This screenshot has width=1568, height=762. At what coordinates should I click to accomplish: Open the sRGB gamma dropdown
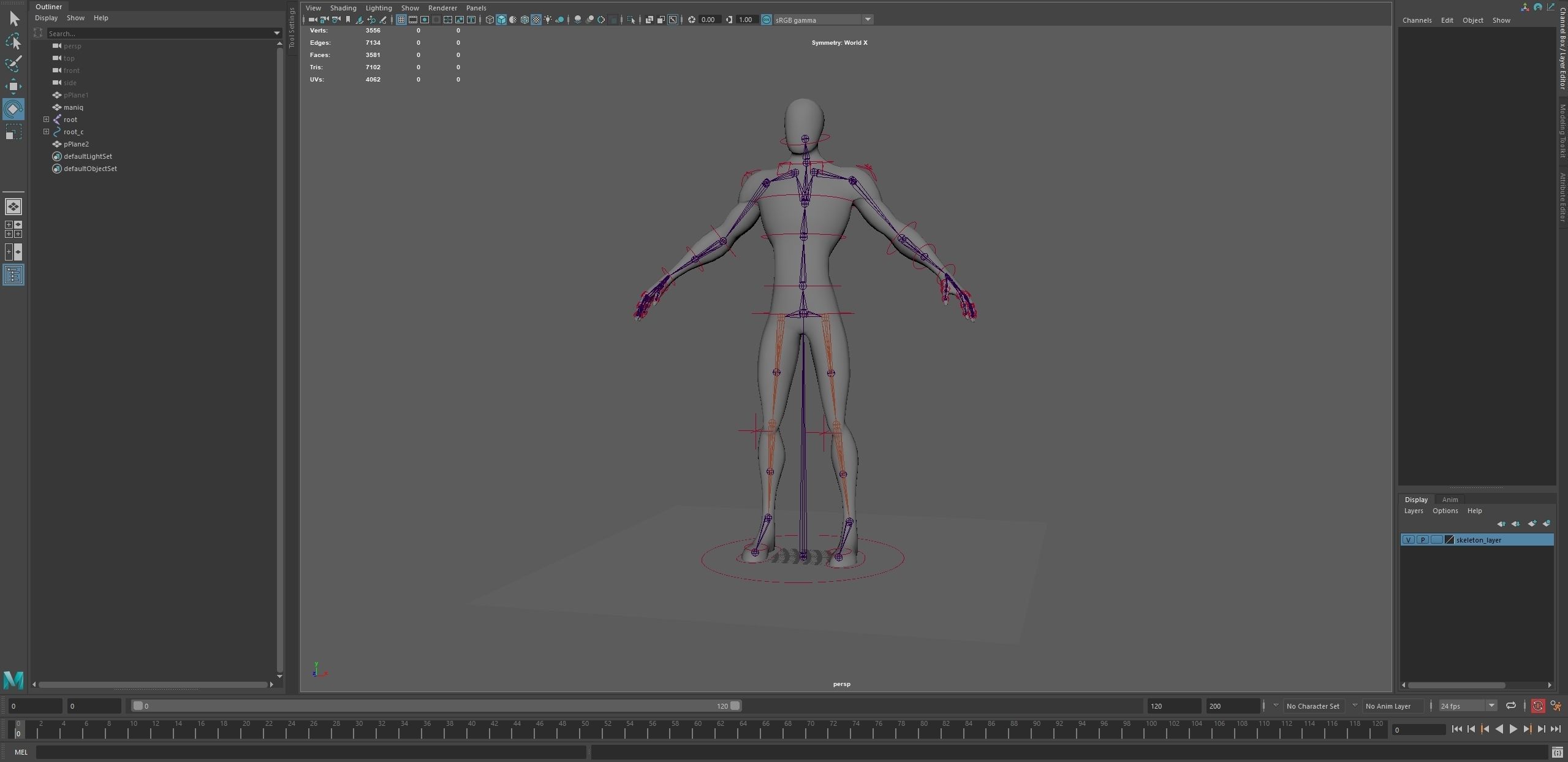coord(868,20)
